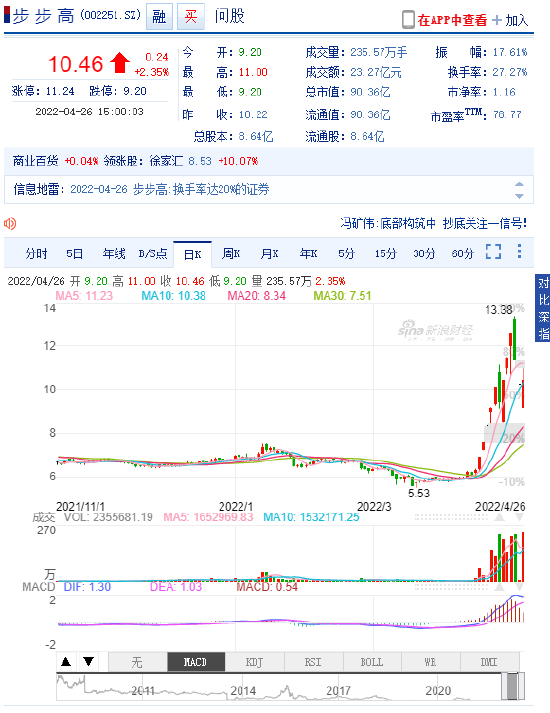Select the 周K chart tab
This screenshot has width=550, height=713.
(231, 253)
